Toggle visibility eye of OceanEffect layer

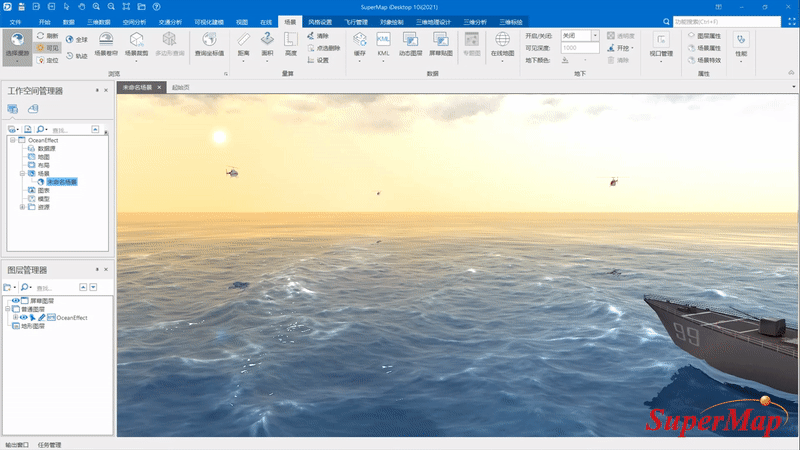pyautogui.click(x=23, y=317)
